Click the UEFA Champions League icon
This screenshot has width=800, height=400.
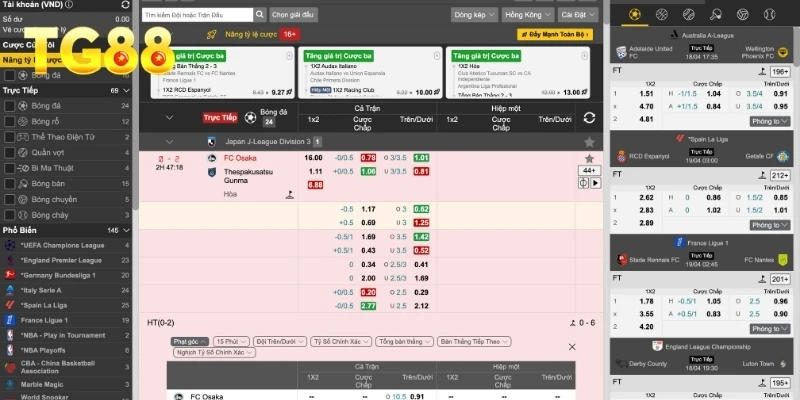pyautogui.click(x=10, y=245)
